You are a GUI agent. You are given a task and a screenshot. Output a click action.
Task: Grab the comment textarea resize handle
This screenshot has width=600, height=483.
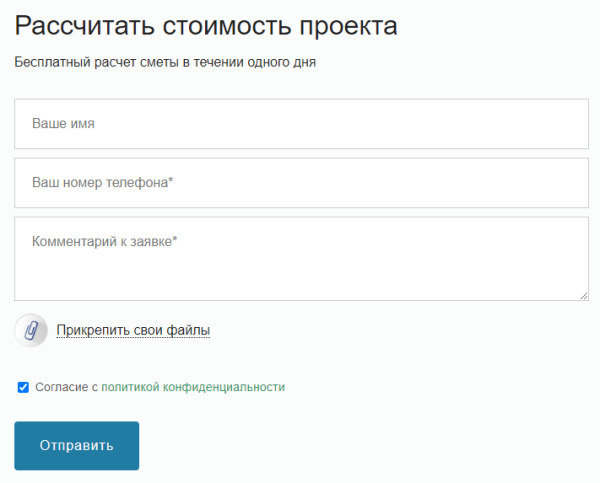click(x=583, y=295)
